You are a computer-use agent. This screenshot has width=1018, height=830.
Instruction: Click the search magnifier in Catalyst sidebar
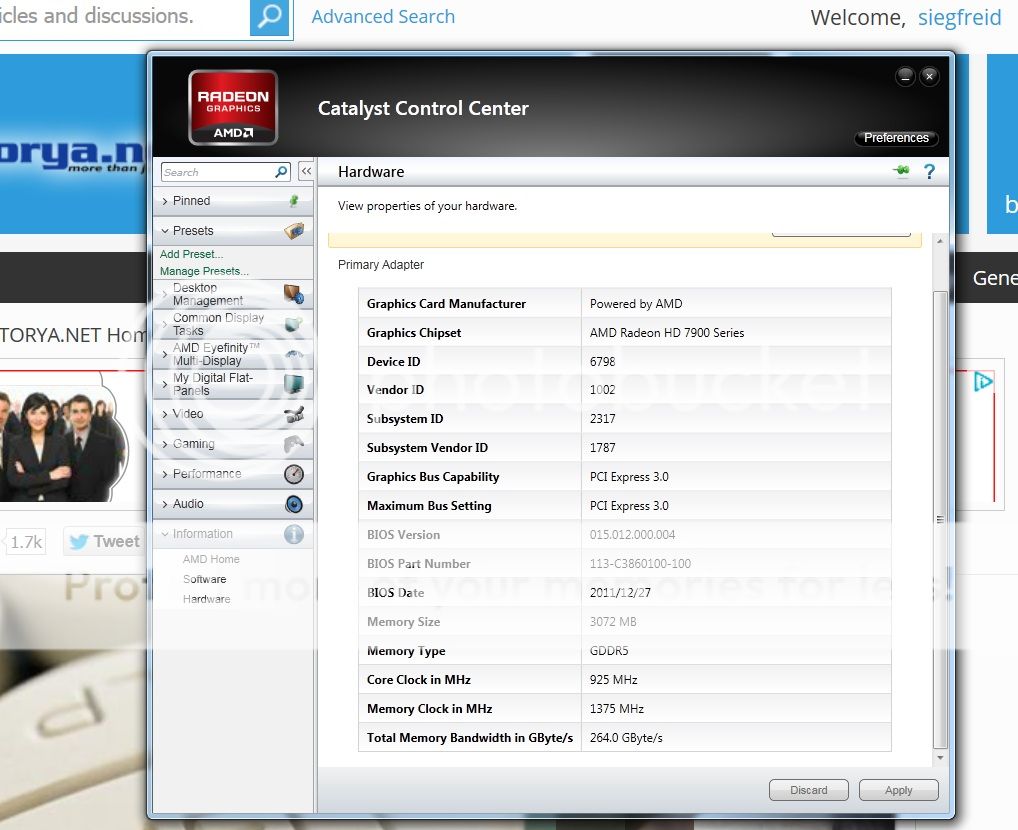coord(281,172)
